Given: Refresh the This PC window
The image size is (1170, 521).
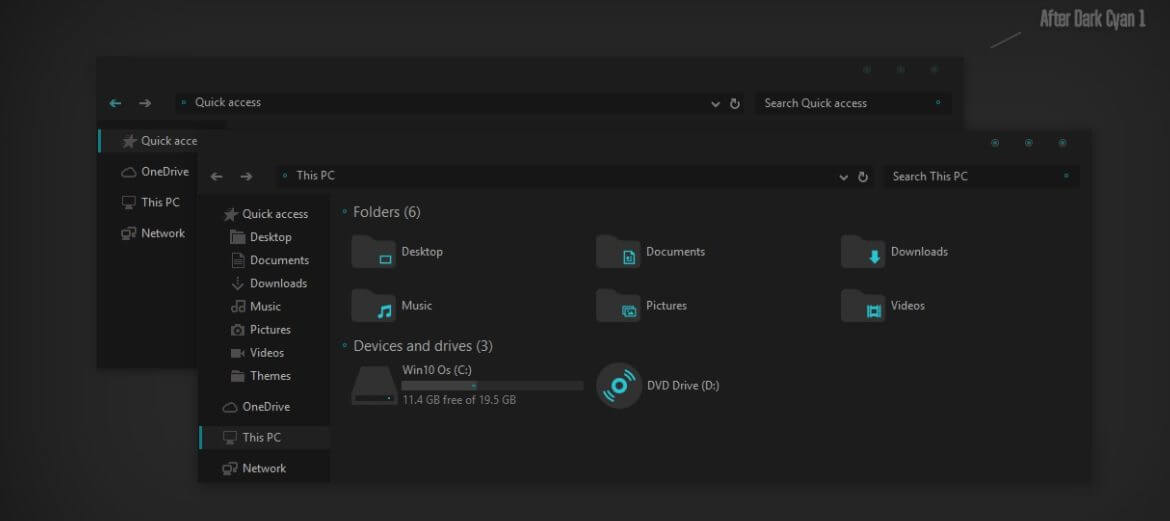Looking at the screenshot, I should tap(863, 177).
